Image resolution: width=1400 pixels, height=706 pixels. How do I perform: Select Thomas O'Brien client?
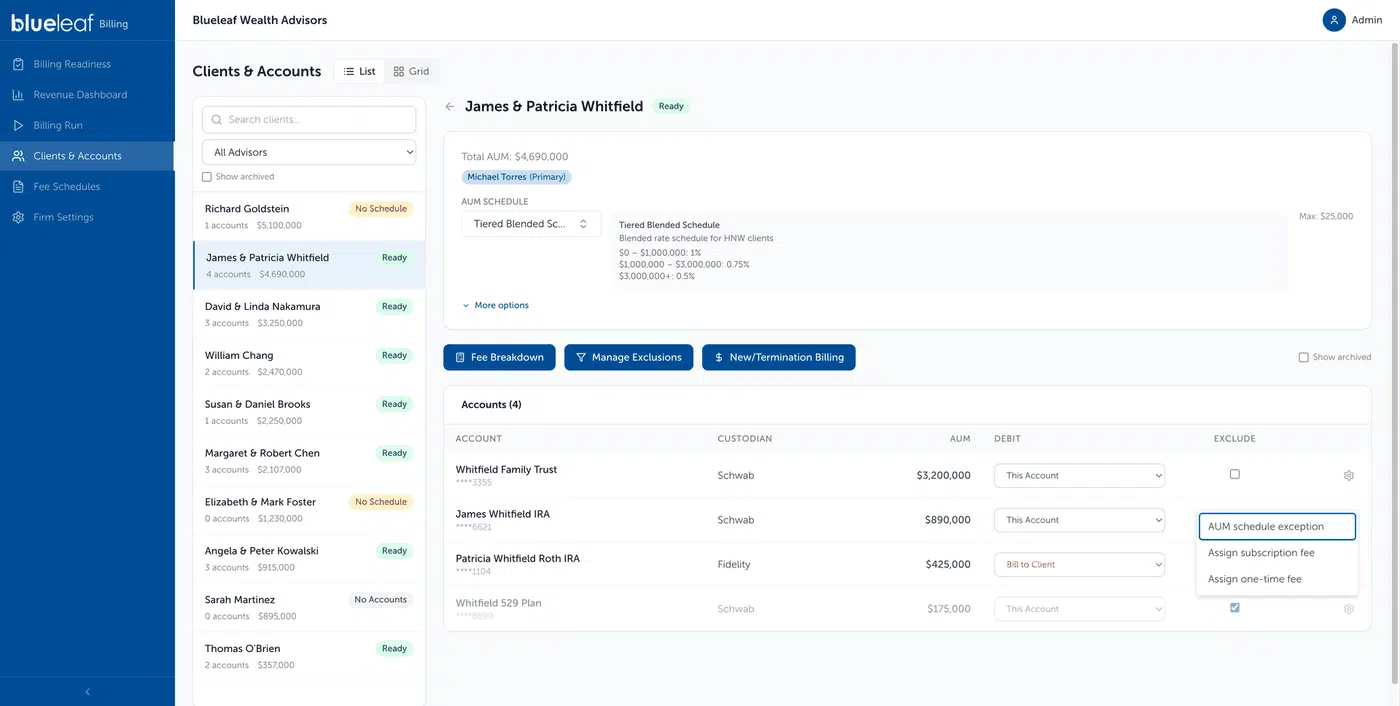coord(309,657)
